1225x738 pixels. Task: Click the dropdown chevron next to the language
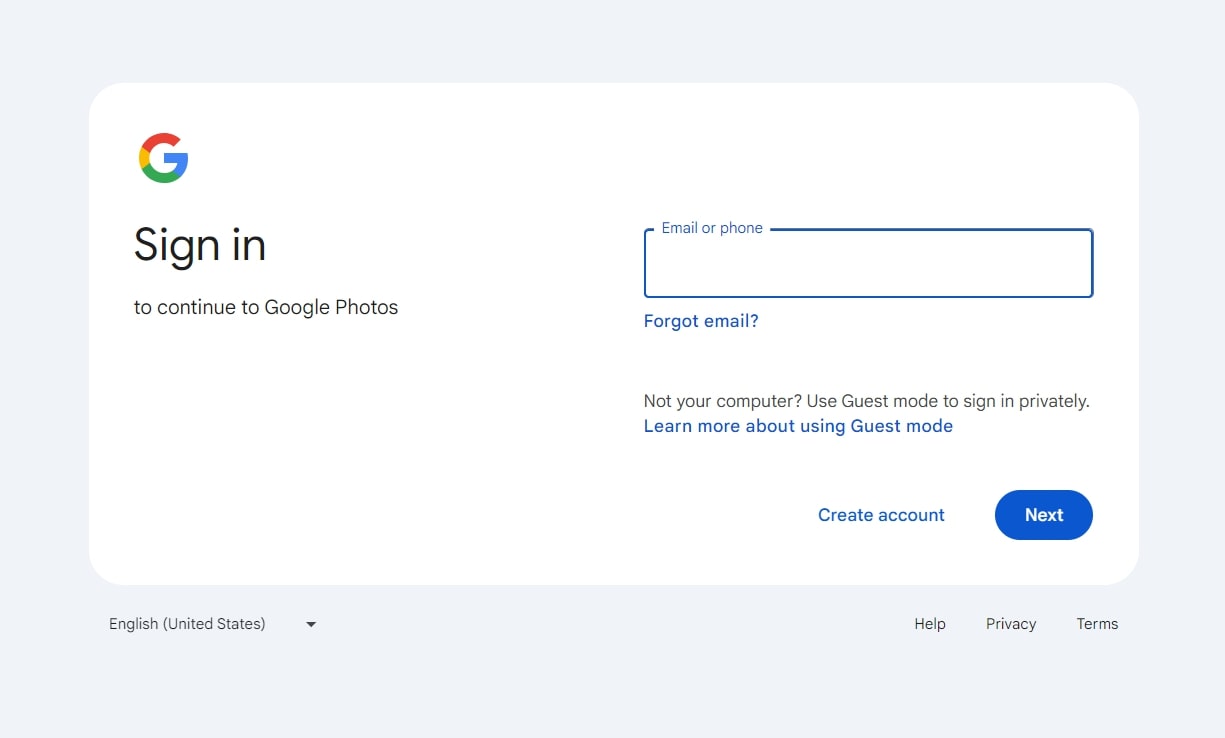pos(310,623)
